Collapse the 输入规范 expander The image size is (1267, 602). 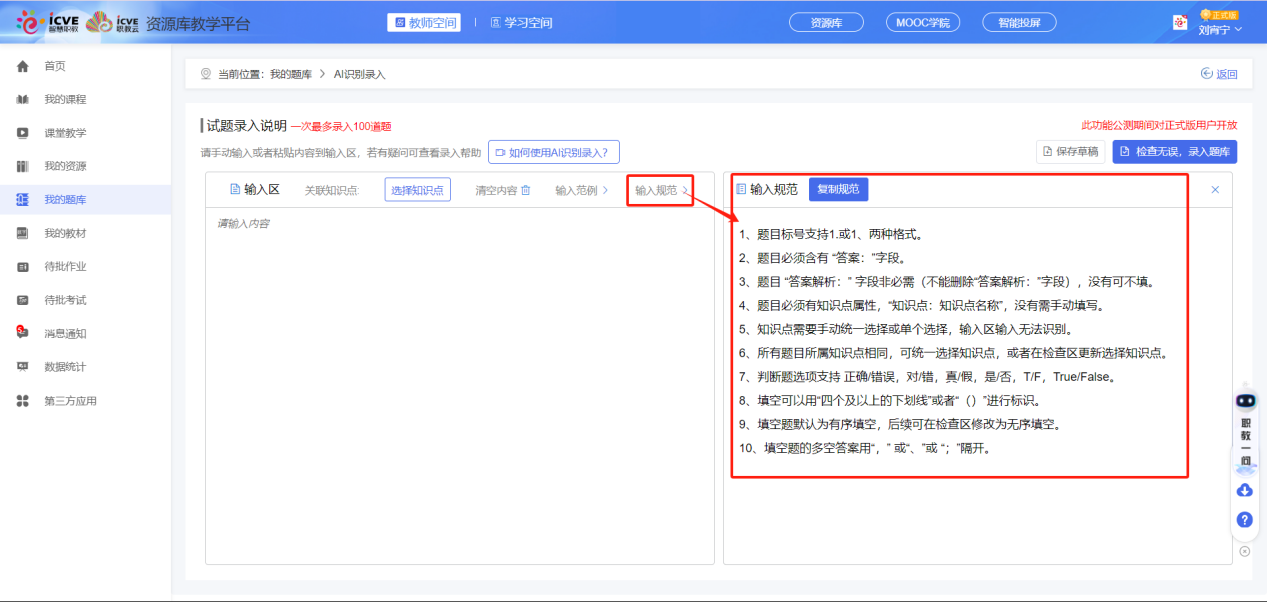click(x=685, y=190)
